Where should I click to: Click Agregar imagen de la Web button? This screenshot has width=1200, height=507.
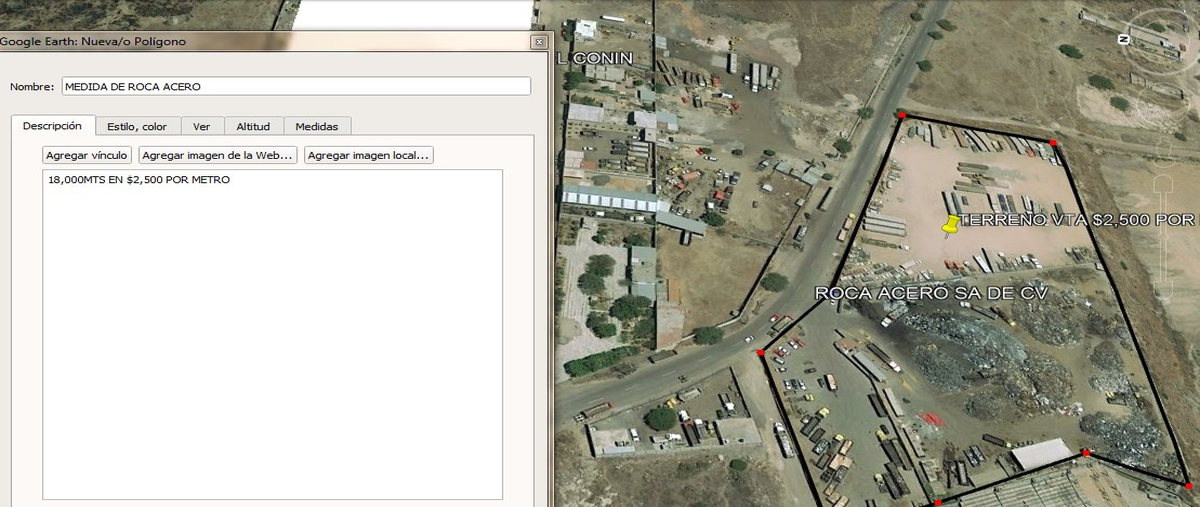218,155
